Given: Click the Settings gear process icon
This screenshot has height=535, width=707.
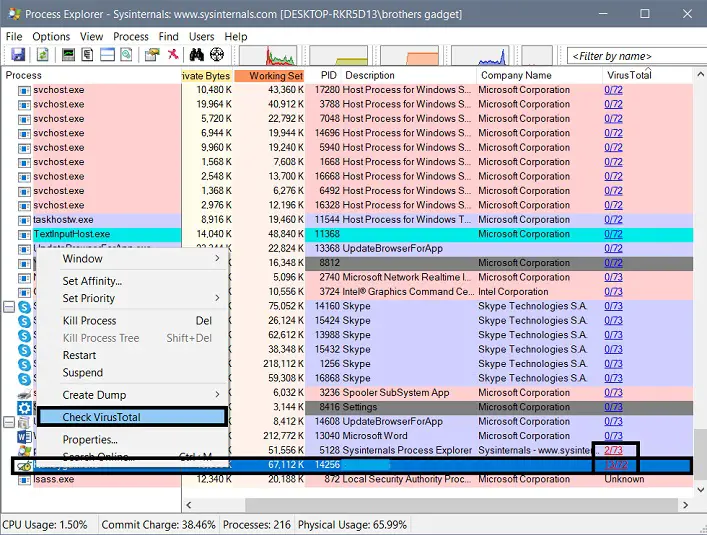Looking at the screenshot, I should click(24, 408).
